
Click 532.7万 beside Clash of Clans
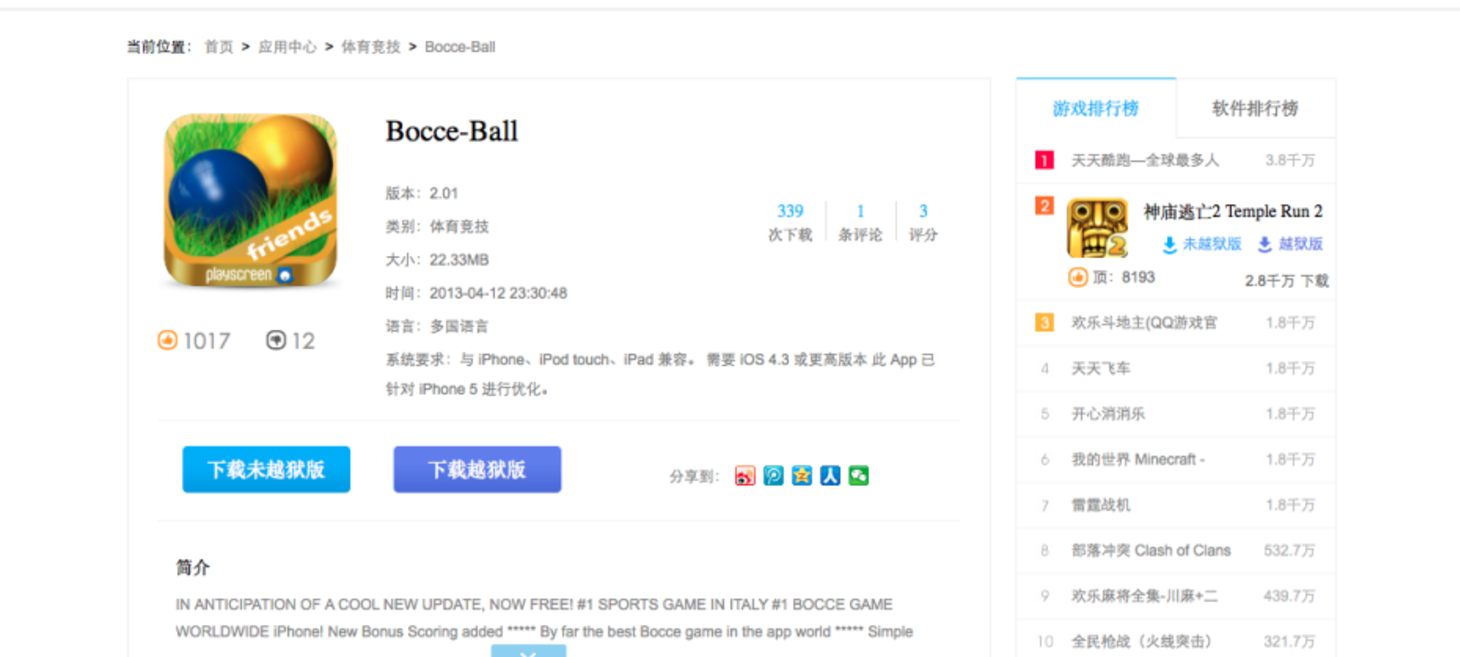[x=1290, y=551]
